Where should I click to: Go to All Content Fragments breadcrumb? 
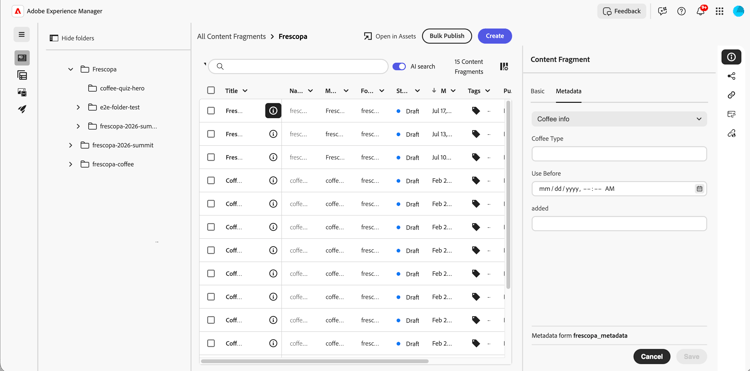232,36
